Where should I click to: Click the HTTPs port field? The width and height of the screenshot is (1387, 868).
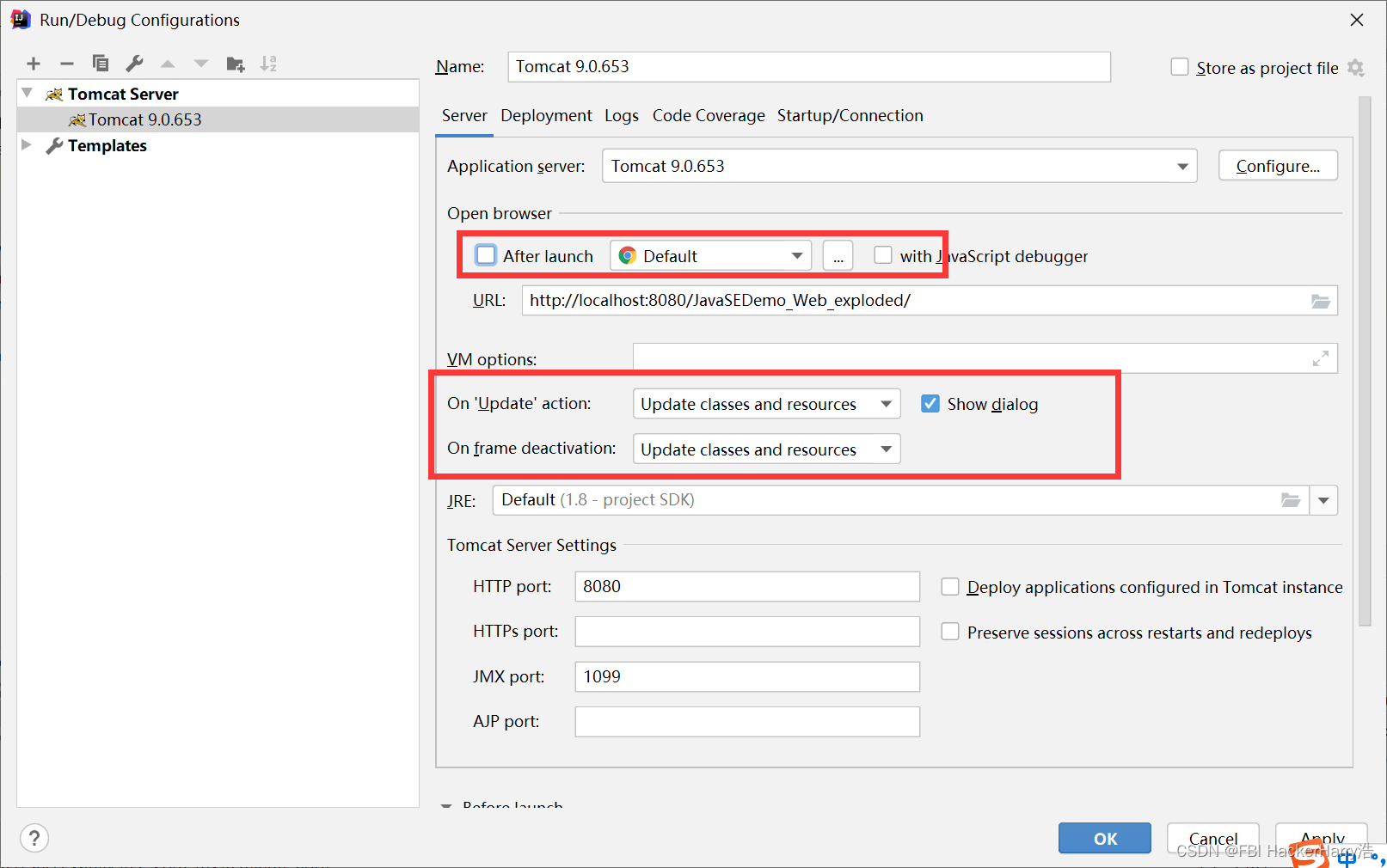click(x=747, y=632)
